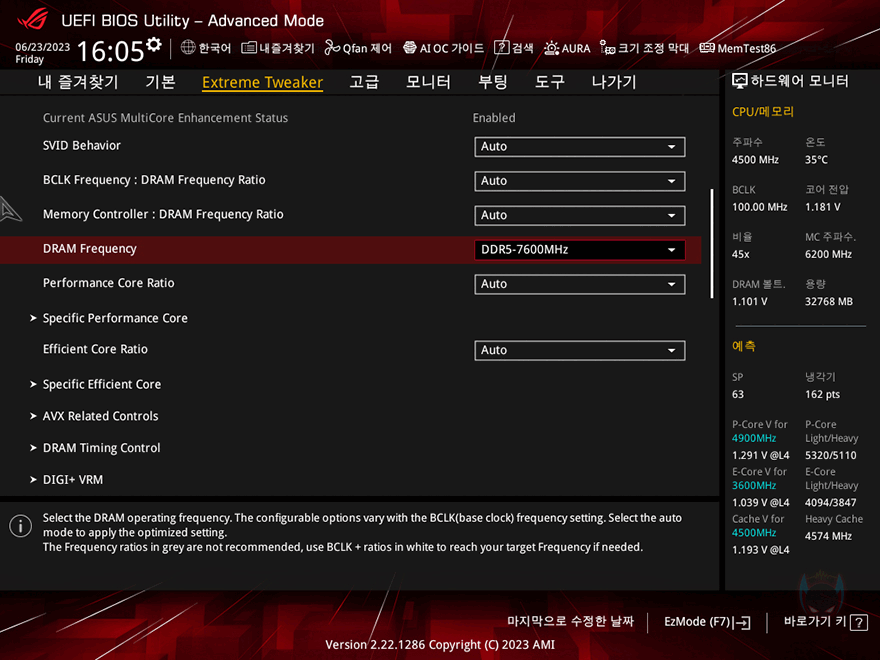Click AI OC 가이드 button
This screenshot has width=880, height=660.
pyautogui.click(x=443, y=48)
